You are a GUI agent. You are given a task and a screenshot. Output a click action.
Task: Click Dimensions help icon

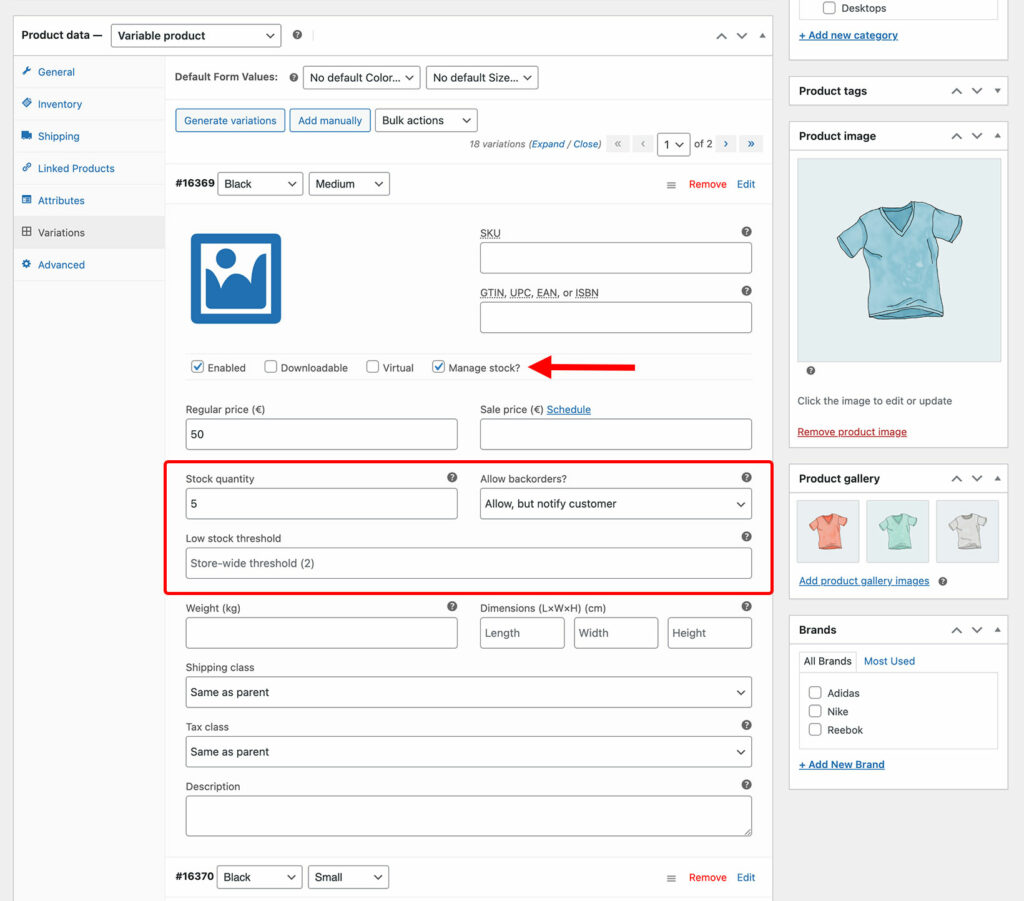(x=746, y=607)
